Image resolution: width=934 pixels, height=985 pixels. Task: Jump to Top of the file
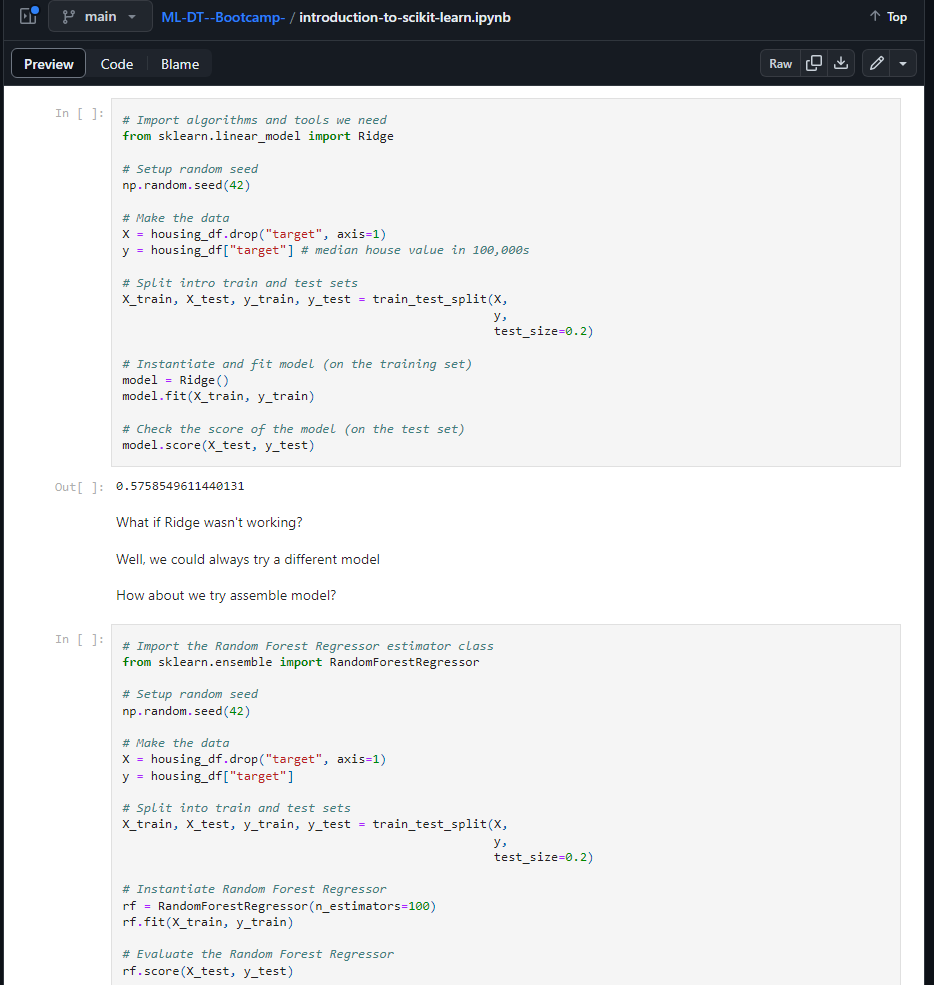click(888, 16)
